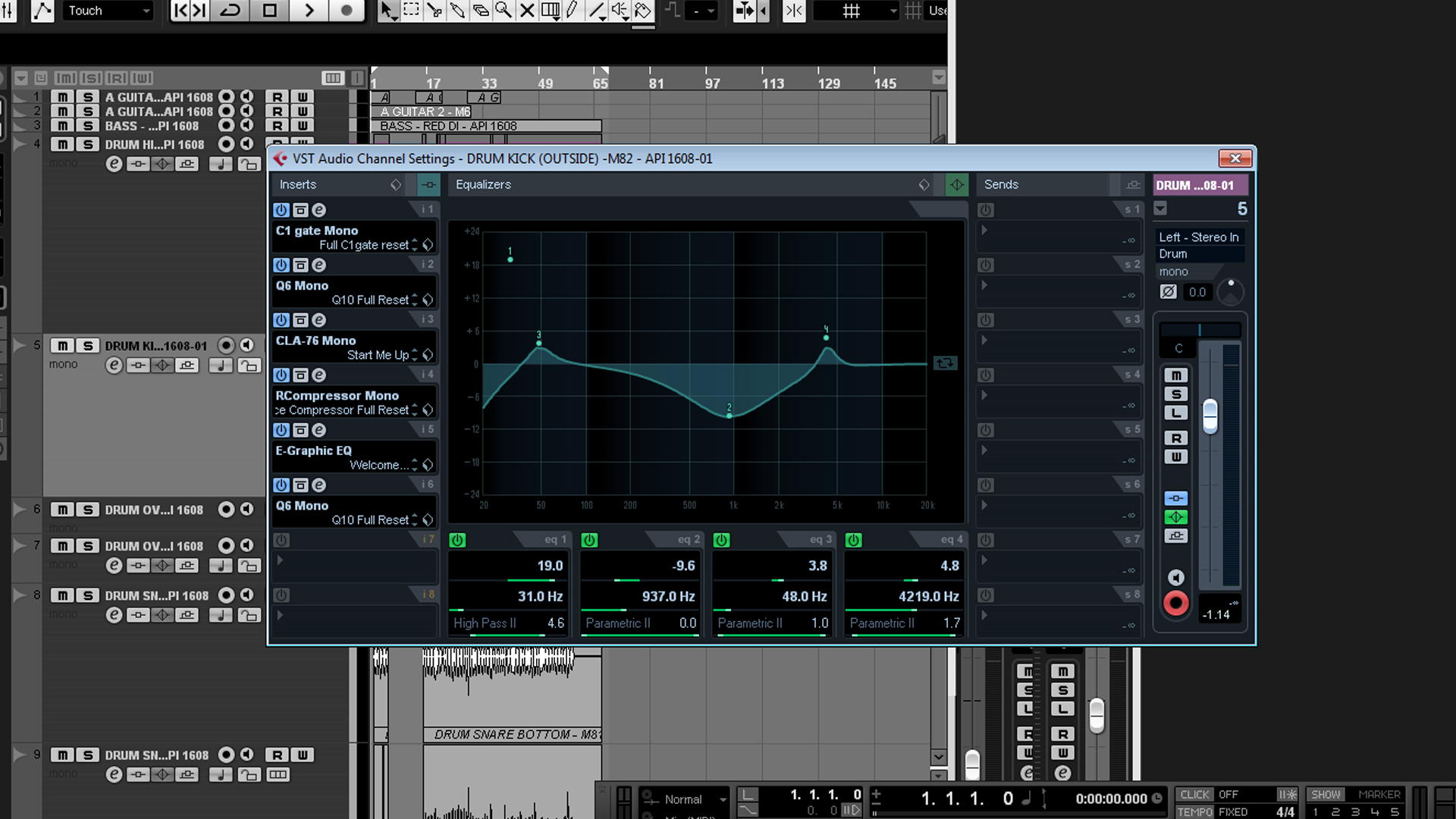Toggle Snap to Zero Crossing icon
1456x819 pixels.
[794, 11]
